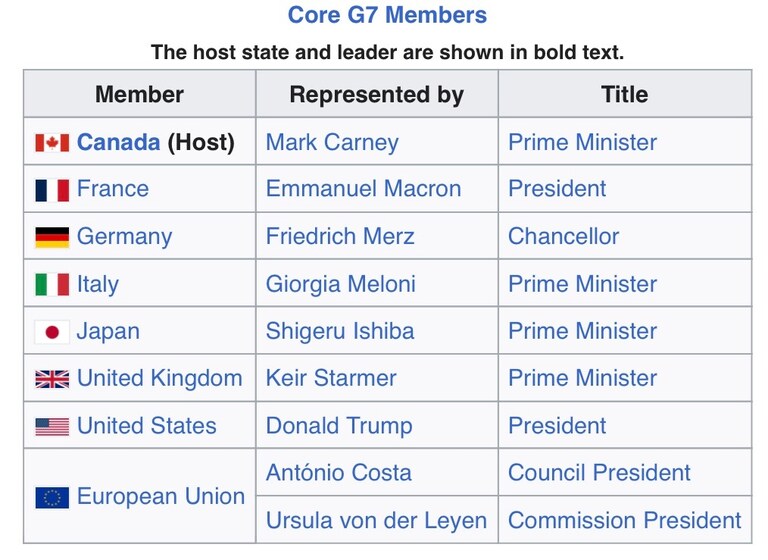The height and width of the screenshot is (560, 768).
Task: Click the Canada flag icon
Action: [x=52, y=143]
